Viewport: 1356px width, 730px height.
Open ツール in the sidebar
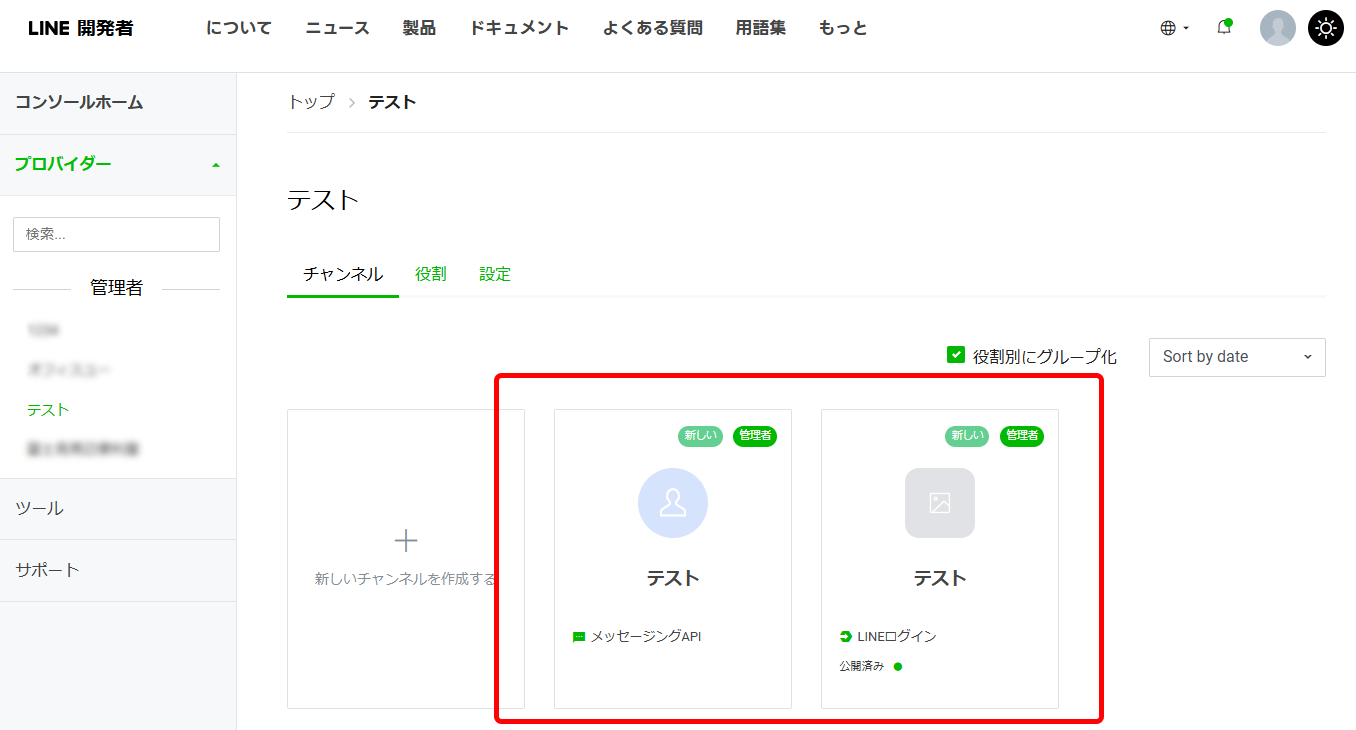coord(118,509)
